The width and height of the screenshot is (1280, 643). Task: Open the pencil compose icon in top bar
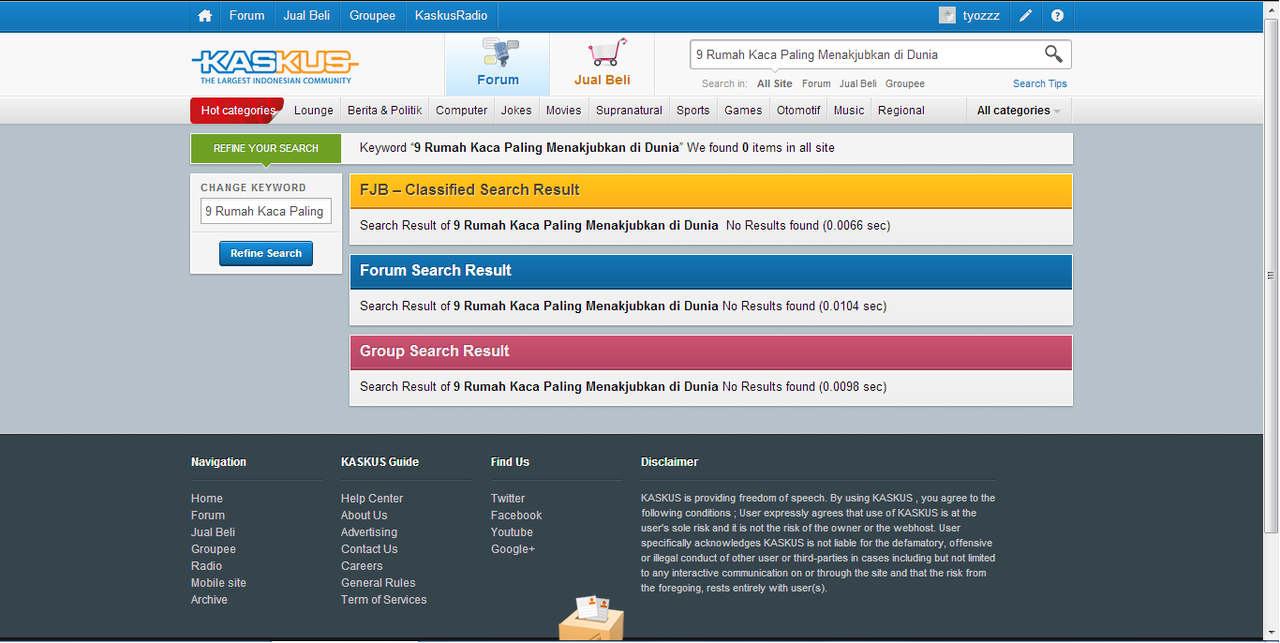click(1026, 16)
